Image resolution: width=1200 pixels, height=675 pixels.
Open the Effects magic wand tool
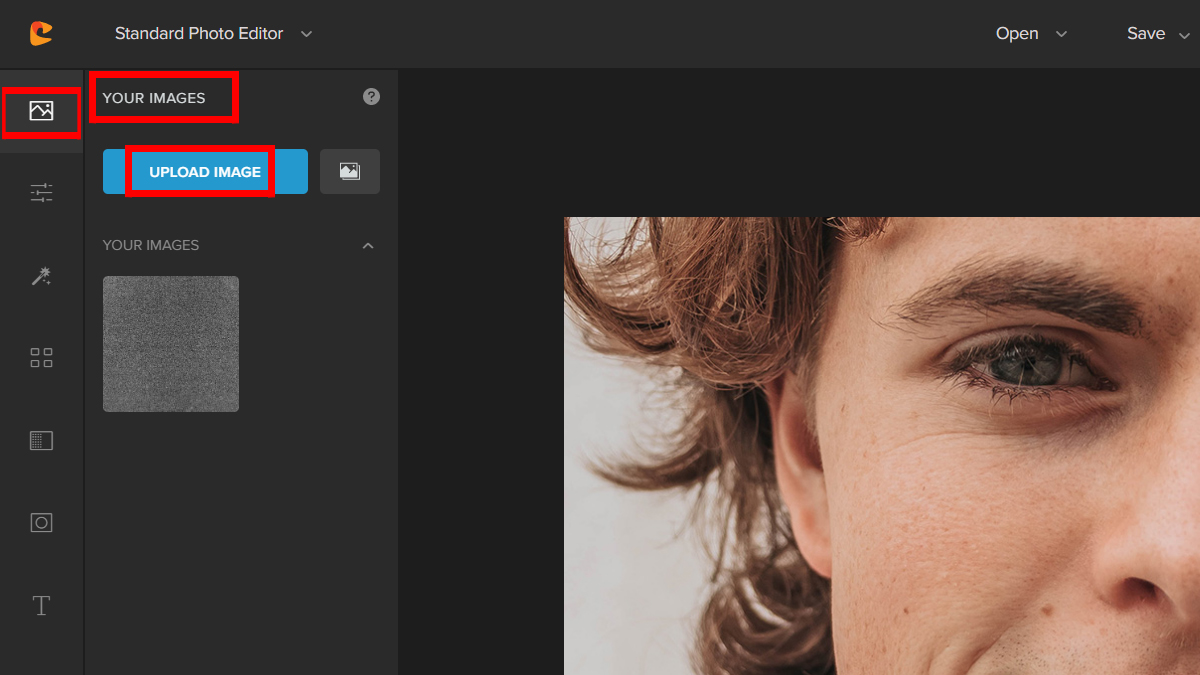pos(41,276)
